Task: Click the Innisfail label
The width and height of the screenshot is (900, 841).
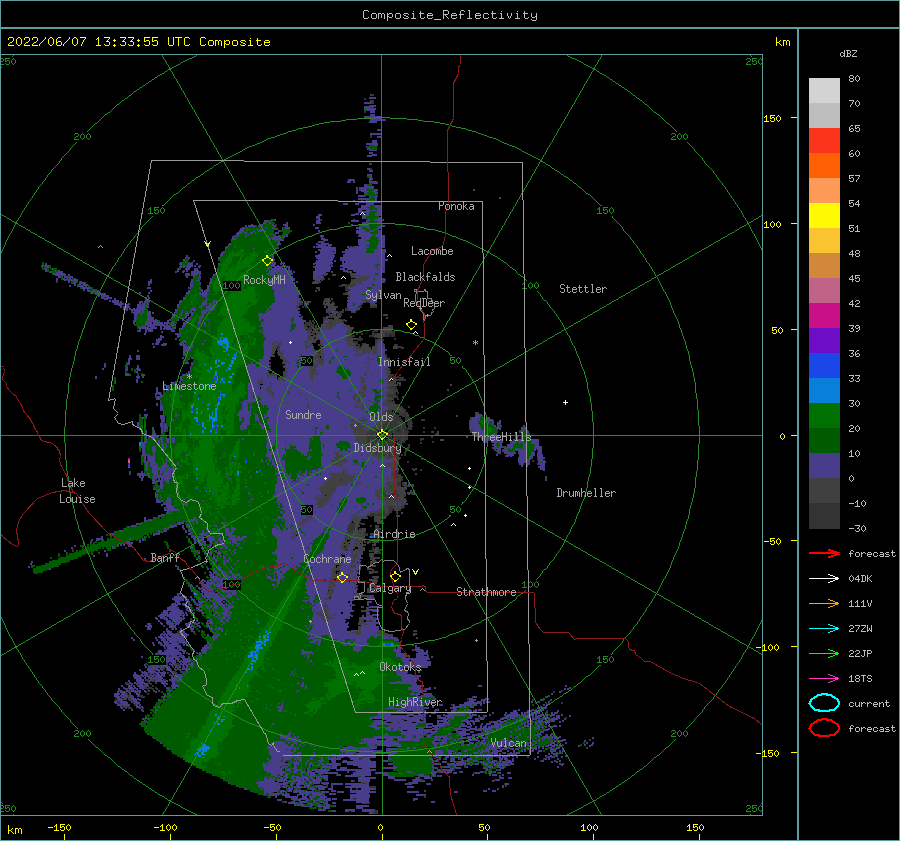Action: [404, 362]
